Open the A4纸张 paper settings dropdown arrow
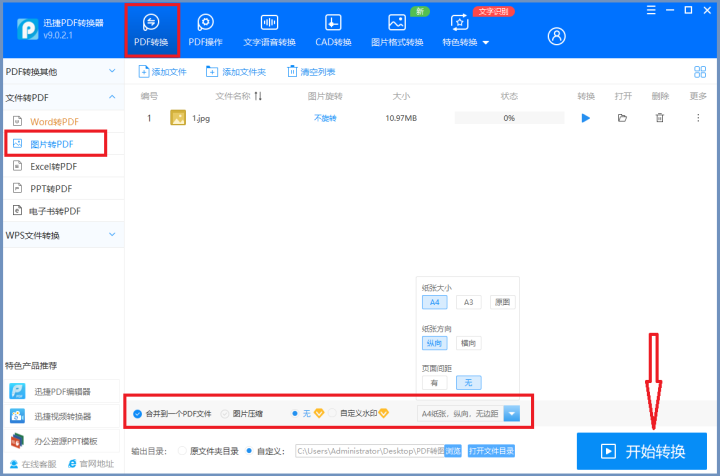The image size is (720, 476). (x=512, y=414)
